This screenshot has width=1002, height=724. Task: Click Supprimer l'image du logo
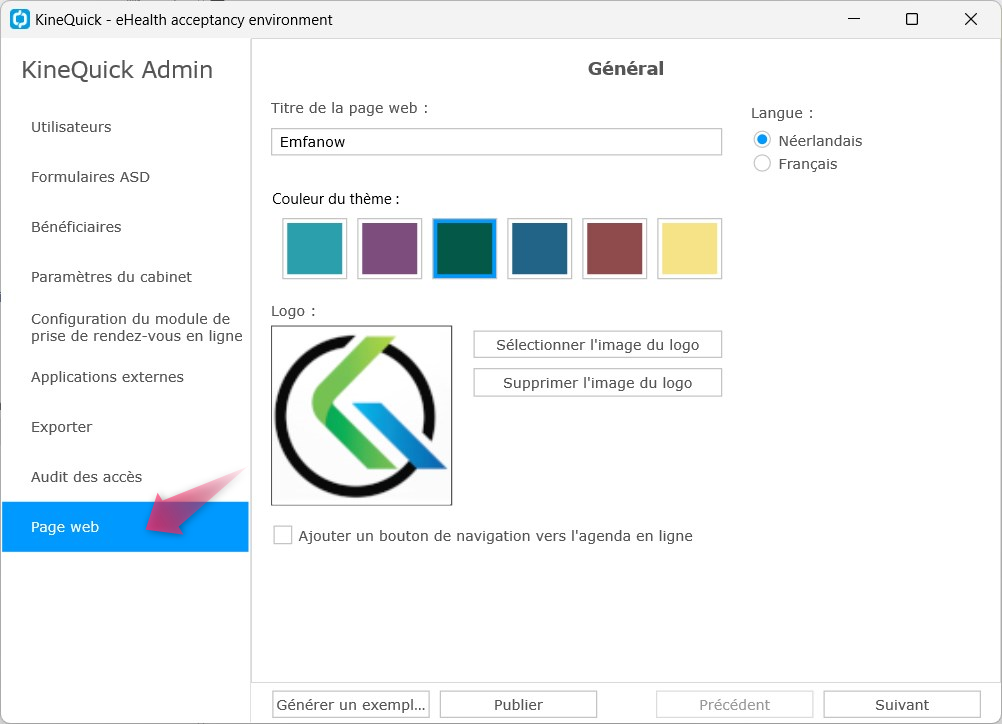point(597,383)
